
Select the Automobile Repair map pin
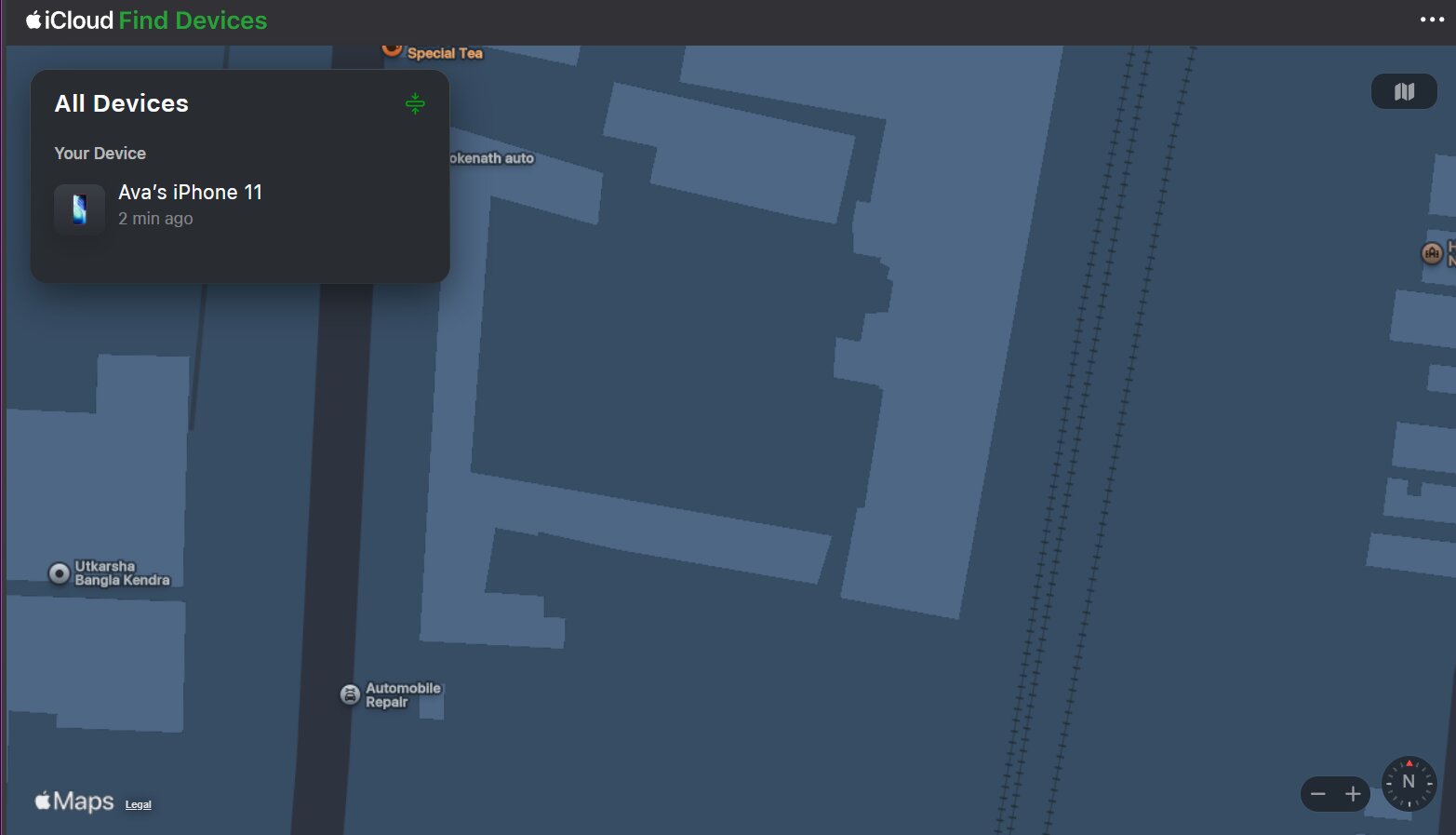pos(350,694)
